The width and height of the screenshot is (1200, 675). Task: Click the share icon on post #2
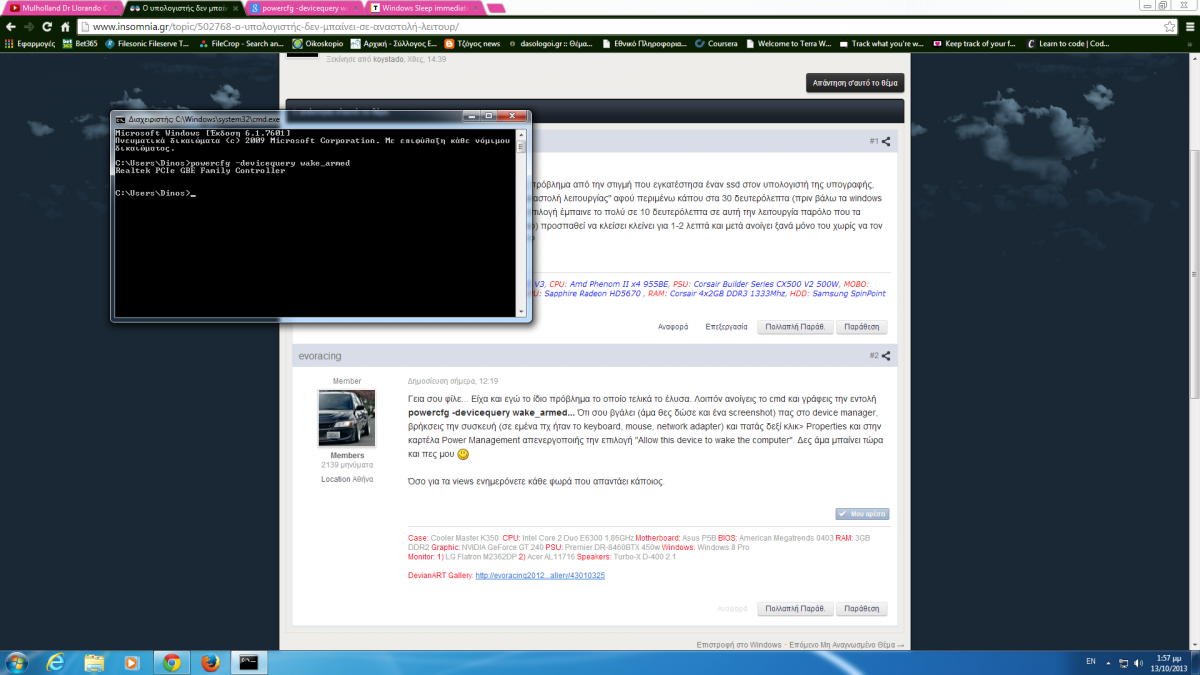coord(886,355)
